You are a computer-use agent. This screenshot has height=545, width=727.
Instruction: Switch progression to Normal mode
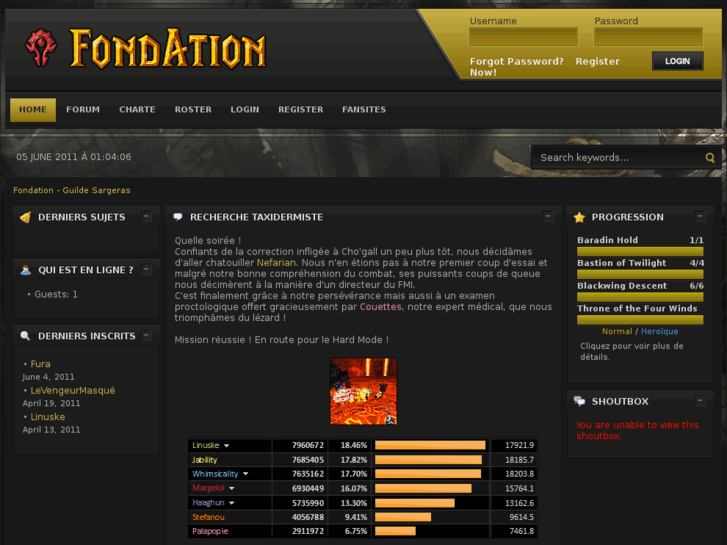tap(617, 331)
